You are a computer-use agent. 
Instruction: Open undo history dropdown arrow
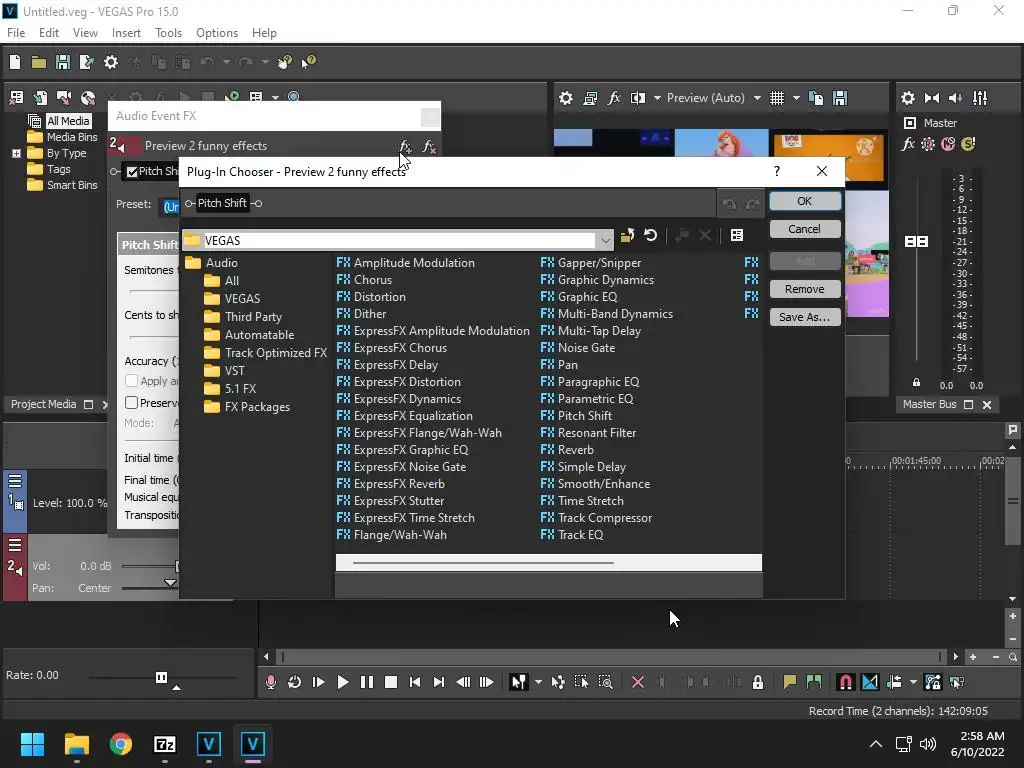(x=226, y=62)
